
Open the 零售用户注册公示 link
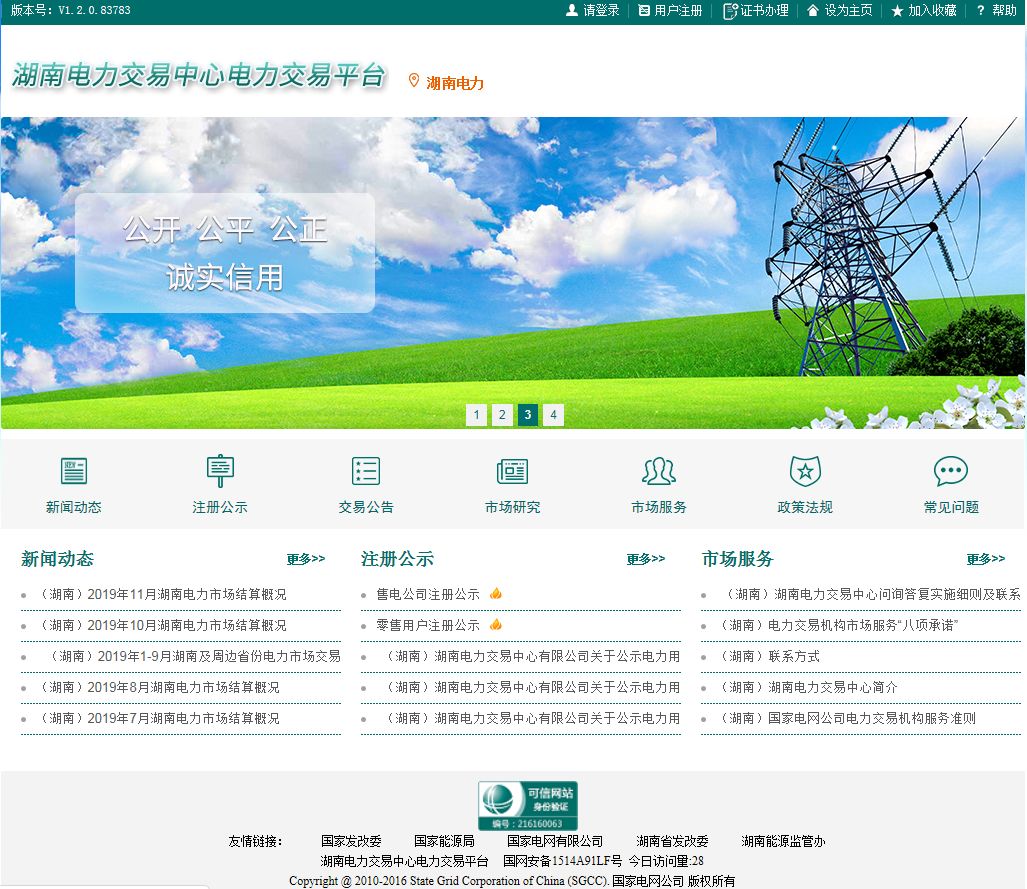428,625
